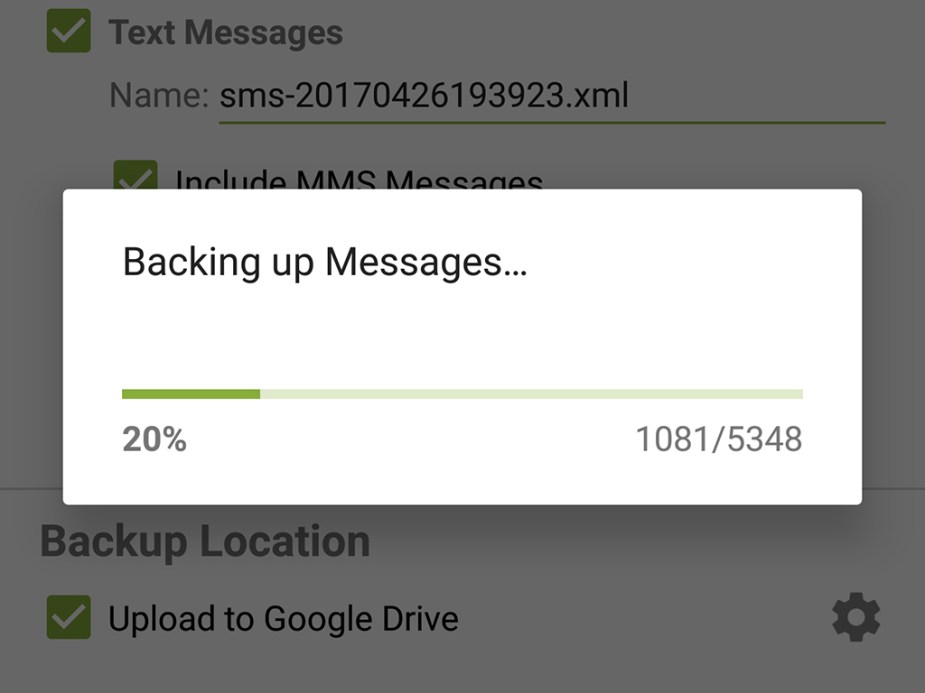Click the filled green part of progress bar

pyautogui.click(x=191, y=394)
